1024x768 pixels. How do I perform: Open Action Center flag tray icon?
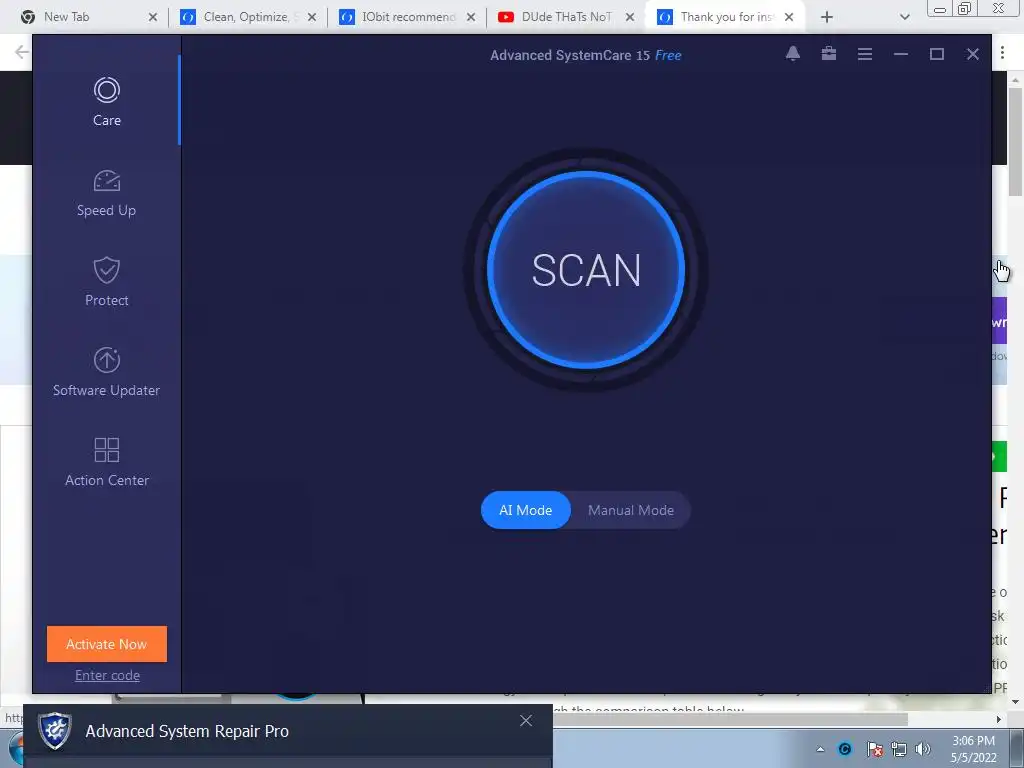[x=874, y=749]
